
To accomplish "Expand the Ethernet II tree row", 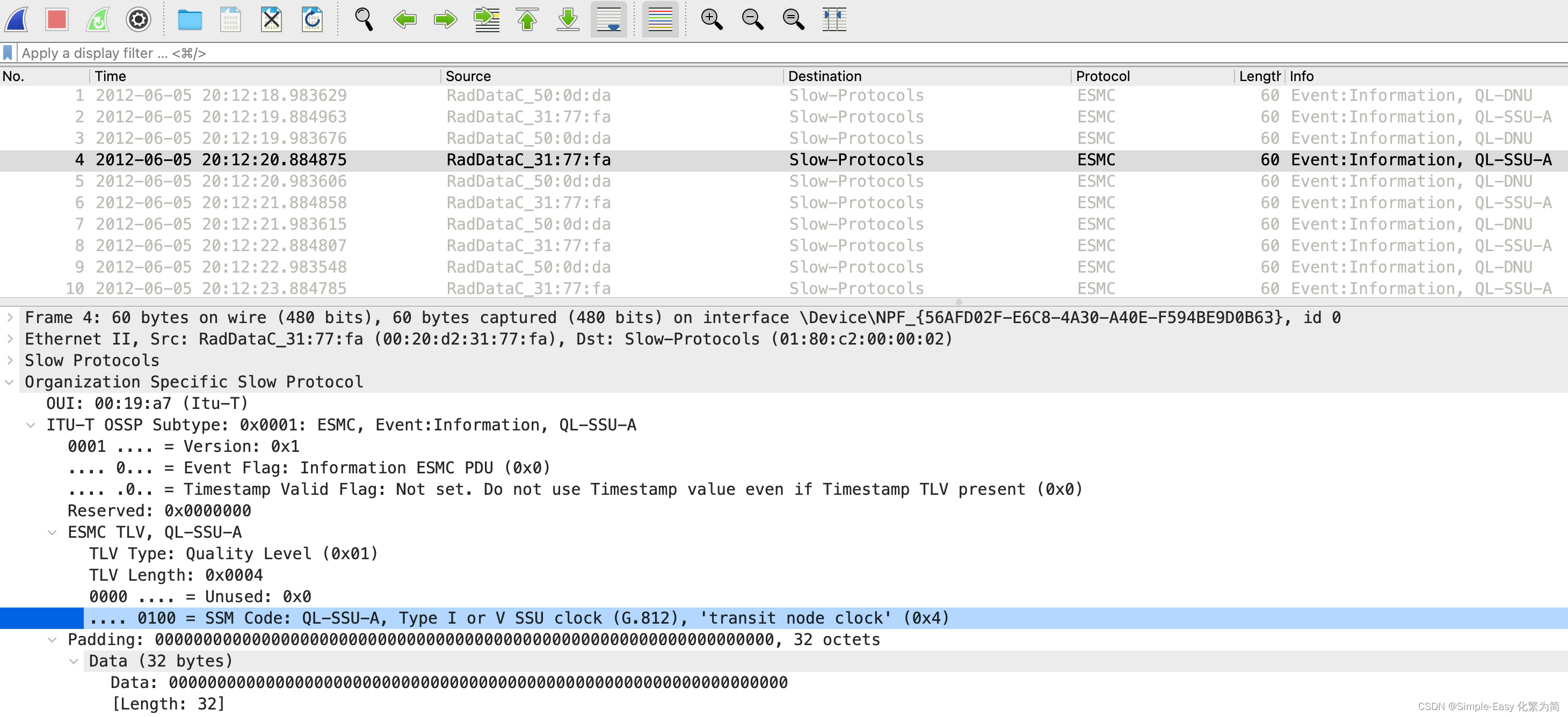I will (x=10, y=339).
